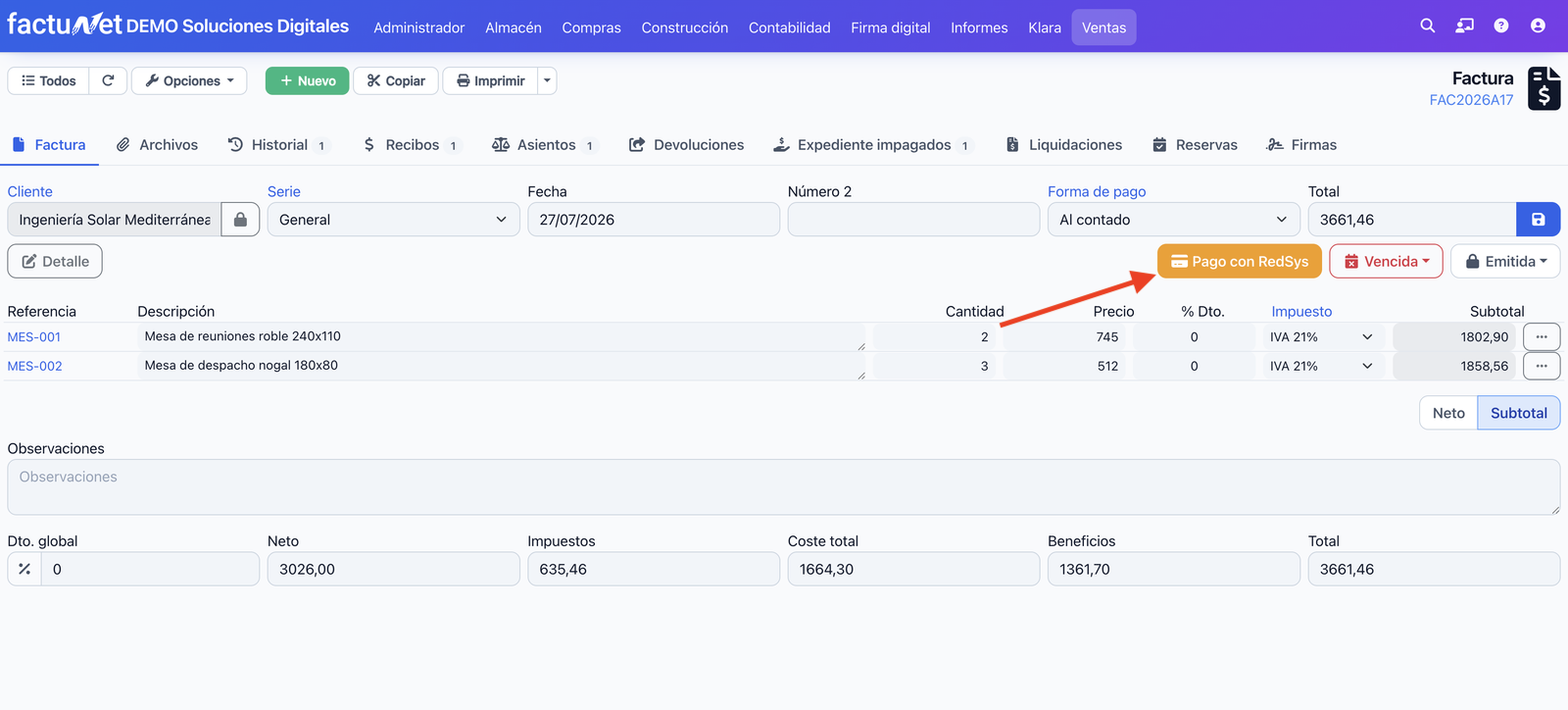1568x710 pixels.
Task: Click the refresh reload icon button
Action: coord(108,80)
